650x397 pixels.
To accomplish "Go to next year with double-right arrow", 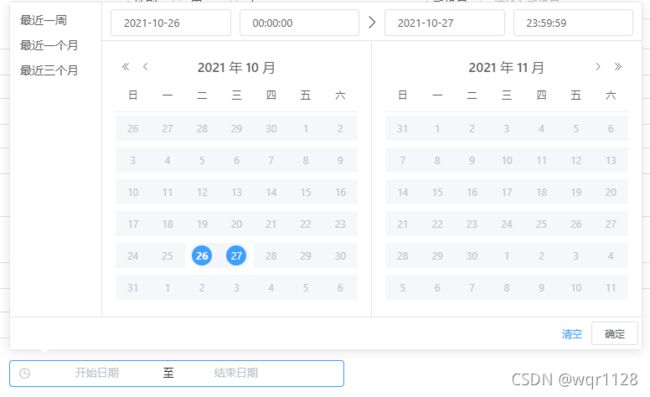I will [618, 67].
